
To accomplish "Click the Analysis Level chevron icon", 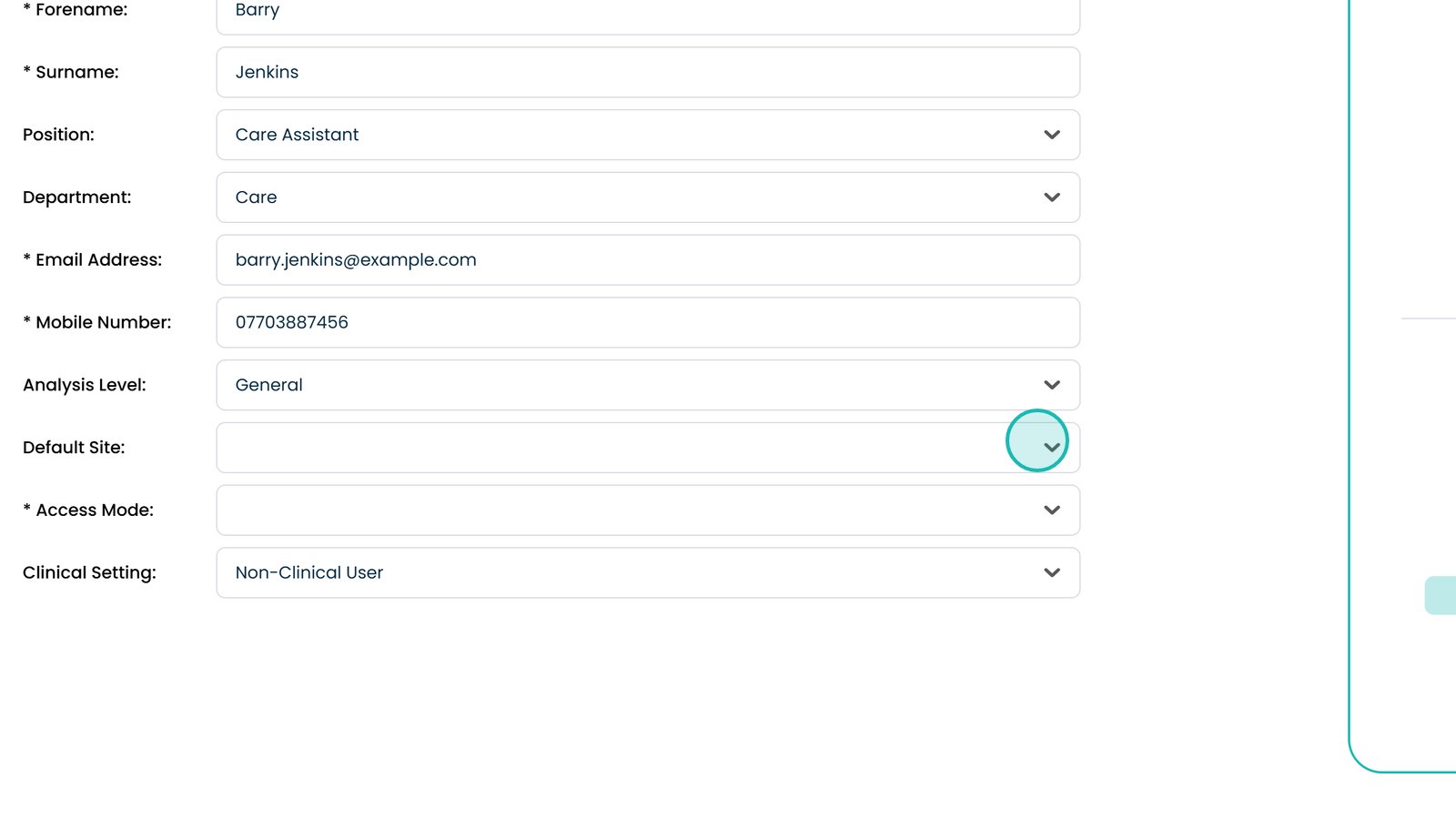I will 1052,385.
